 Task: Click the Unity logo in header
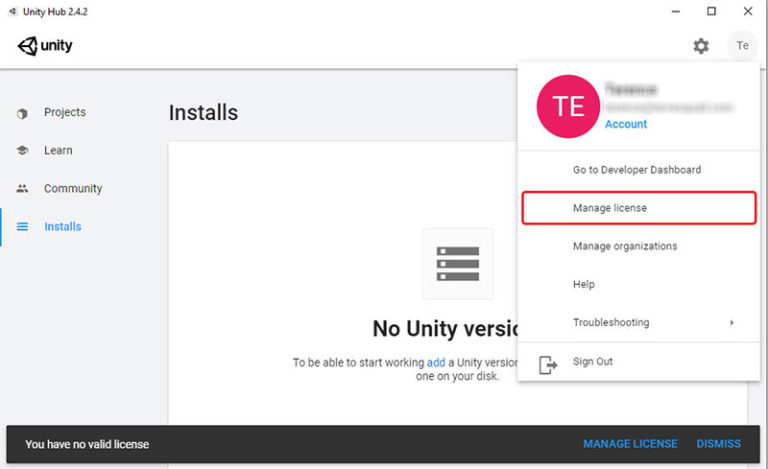pyautogui.click(x=45, y=46)
